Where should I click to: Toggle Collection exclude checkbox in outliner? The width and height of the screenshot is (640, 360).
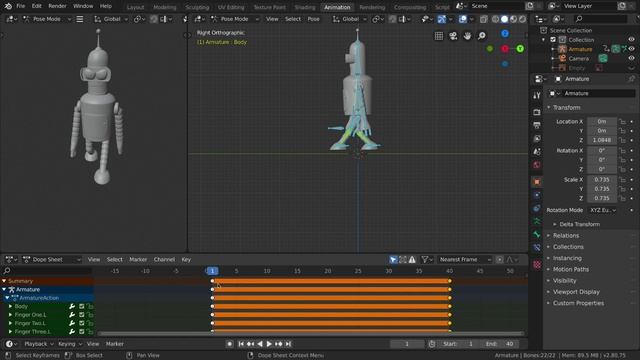click(553, 40)
